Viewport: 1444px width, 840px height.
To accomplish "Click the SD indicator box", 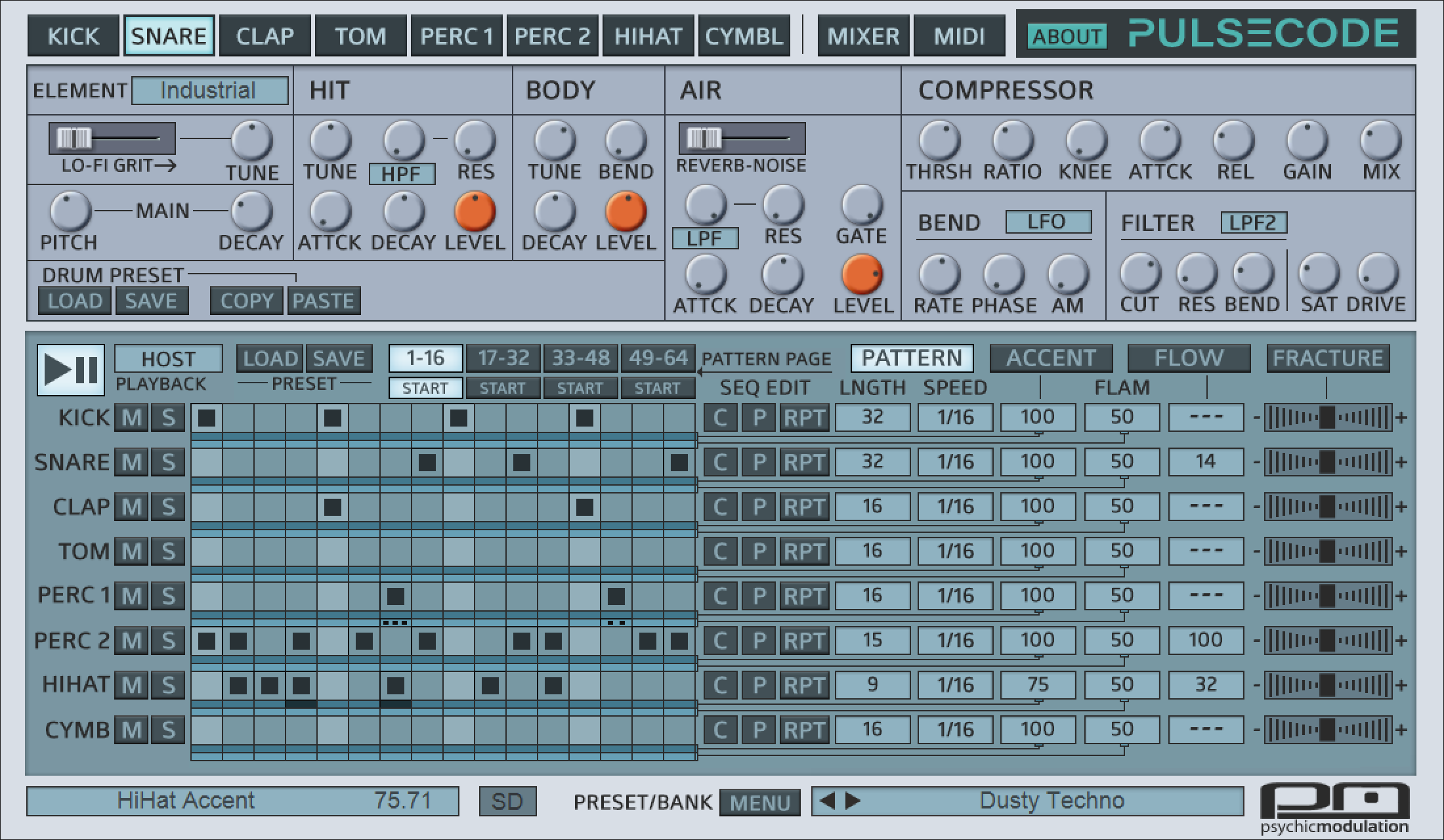I will pos(507,801).
